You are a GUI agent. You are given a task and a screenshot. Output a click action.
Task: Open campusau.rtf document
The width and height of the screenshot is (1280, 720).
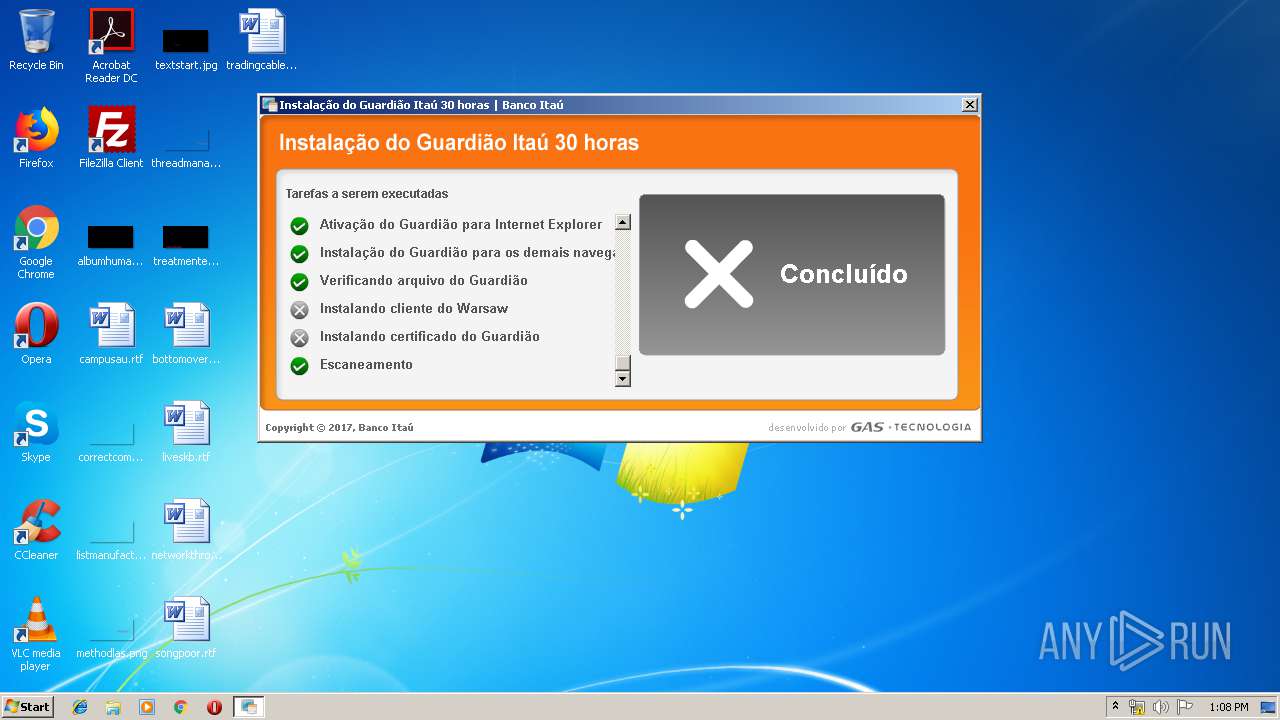[x=111, y=335]
